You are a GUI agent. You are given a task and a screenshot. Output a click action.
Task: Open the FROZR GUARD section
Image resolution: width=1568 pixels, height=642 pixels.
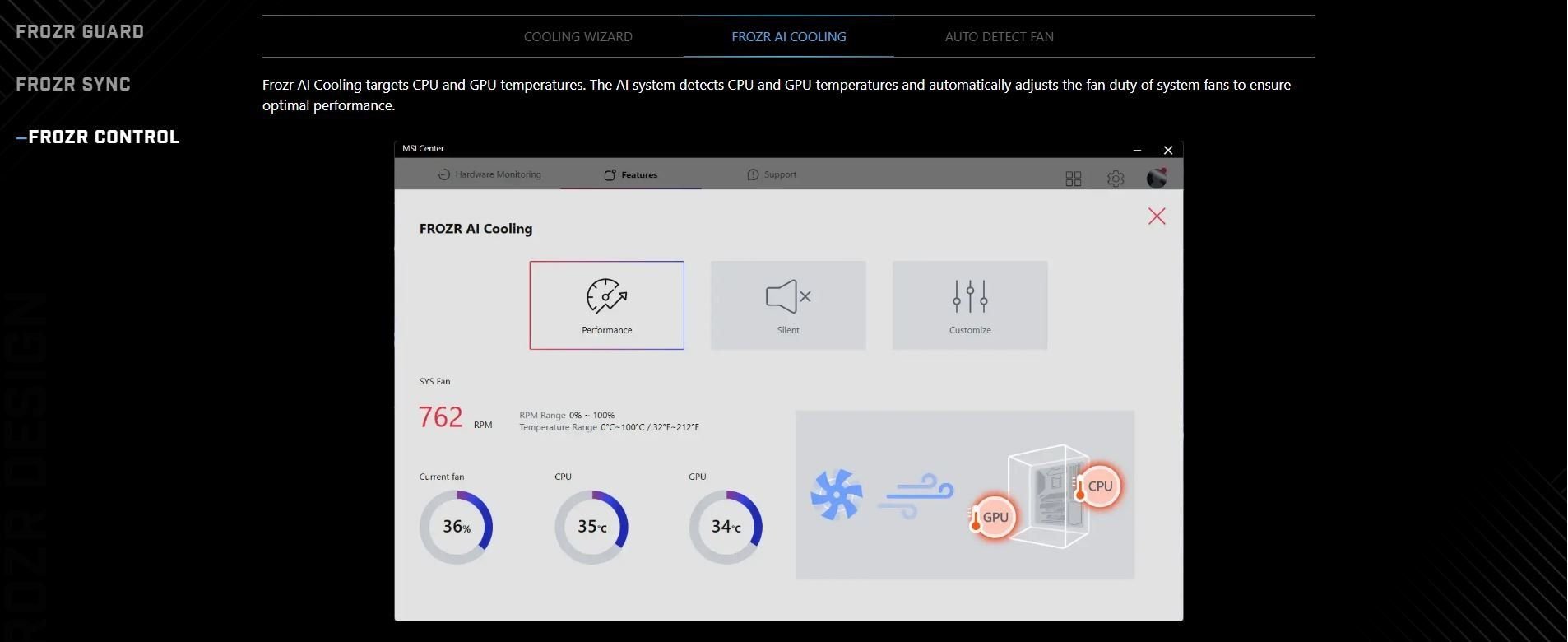pyautogui.click(x=80, y=31)
